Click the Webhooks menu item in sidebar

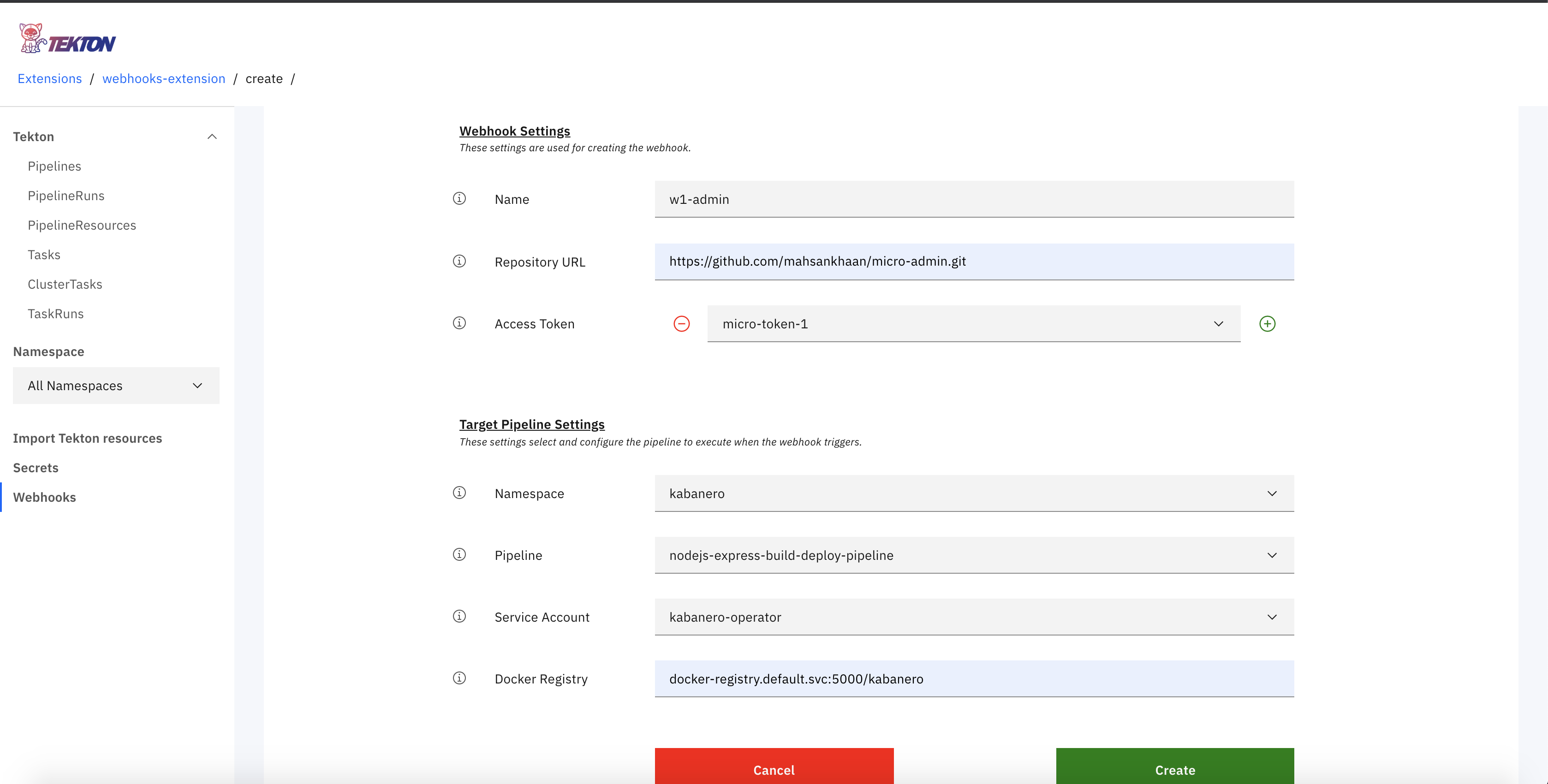pos(44,497)
